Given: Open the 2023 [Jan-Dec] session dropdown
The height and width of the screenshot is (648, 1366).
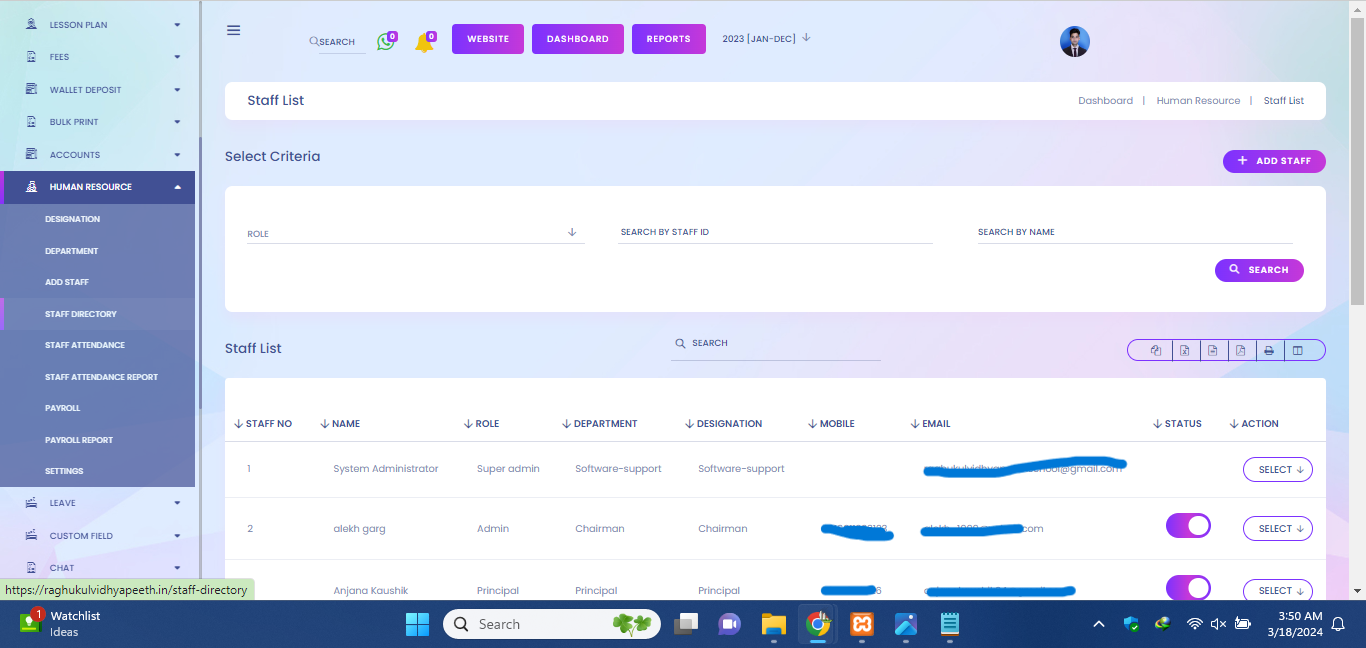Looking at the screenshot, I should 766,39.
